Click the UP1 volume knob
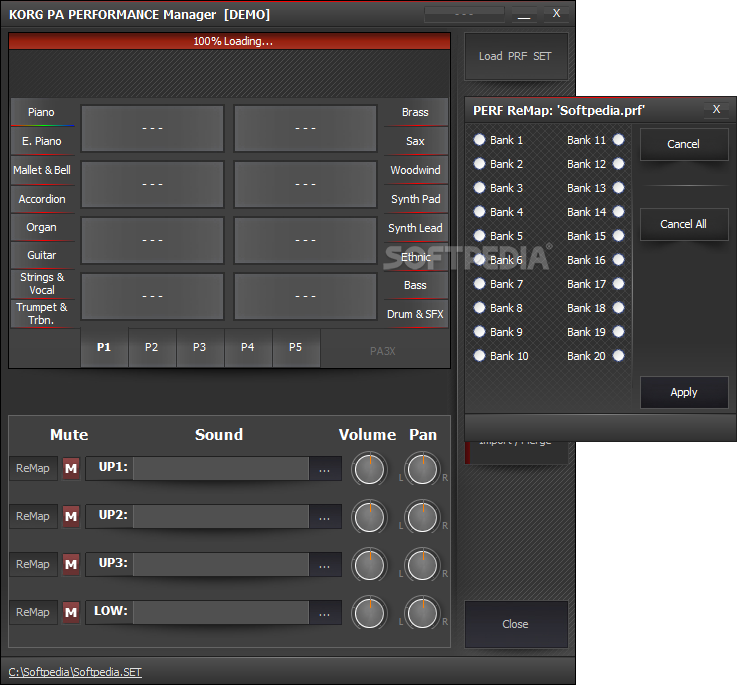This screenshot has height=685, width=737. coord(369,469)
